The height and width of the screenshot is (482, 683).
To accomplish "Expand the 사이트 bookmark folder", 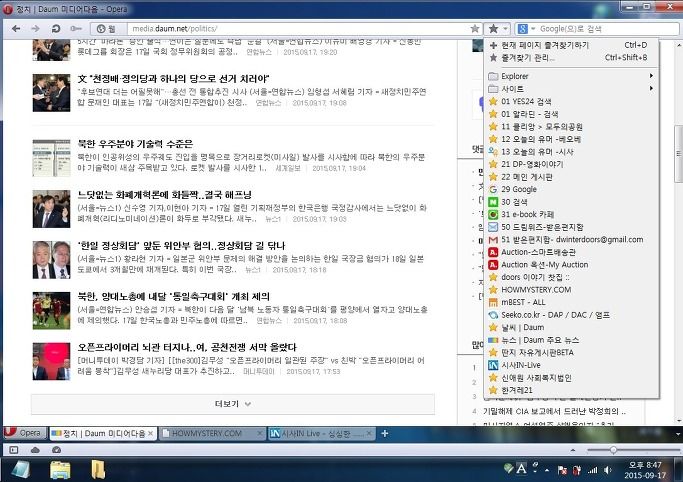I will tap(571, 89).
